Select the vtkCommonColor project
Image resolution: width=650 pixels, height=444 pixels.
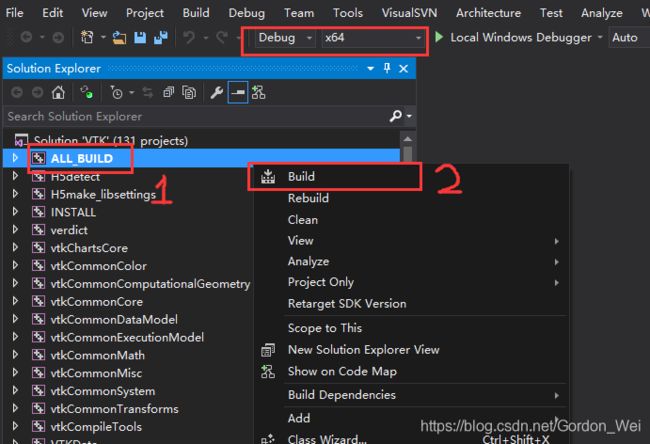point(98,266)
